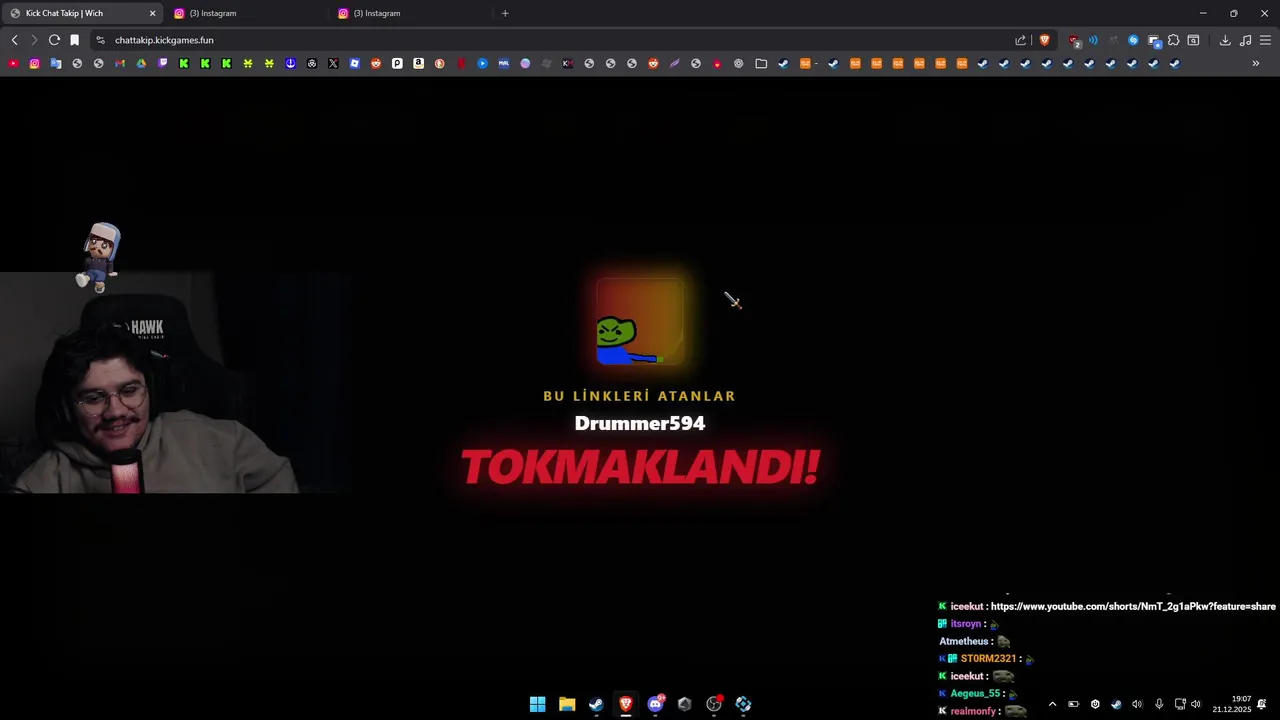
Task: Open site settings icon beside the URL
Action: point(100,40)
